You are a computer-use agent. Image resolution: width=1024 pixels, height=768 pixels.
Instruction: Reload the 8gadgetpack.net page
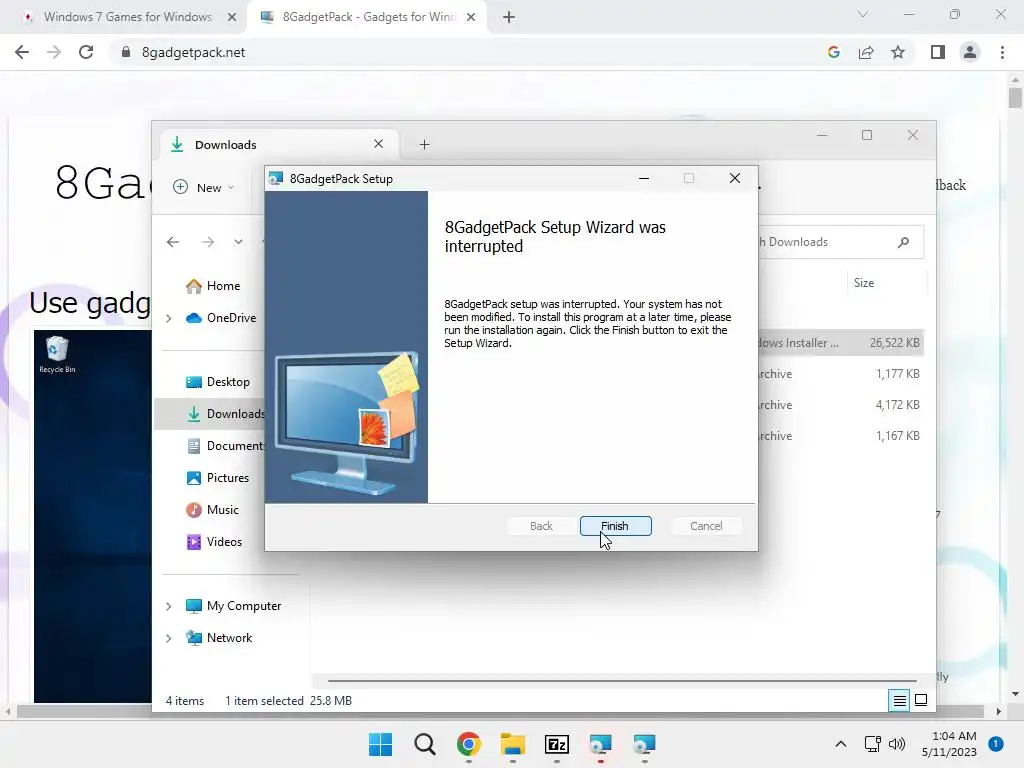pyautogui.click(x=86, y=52)
